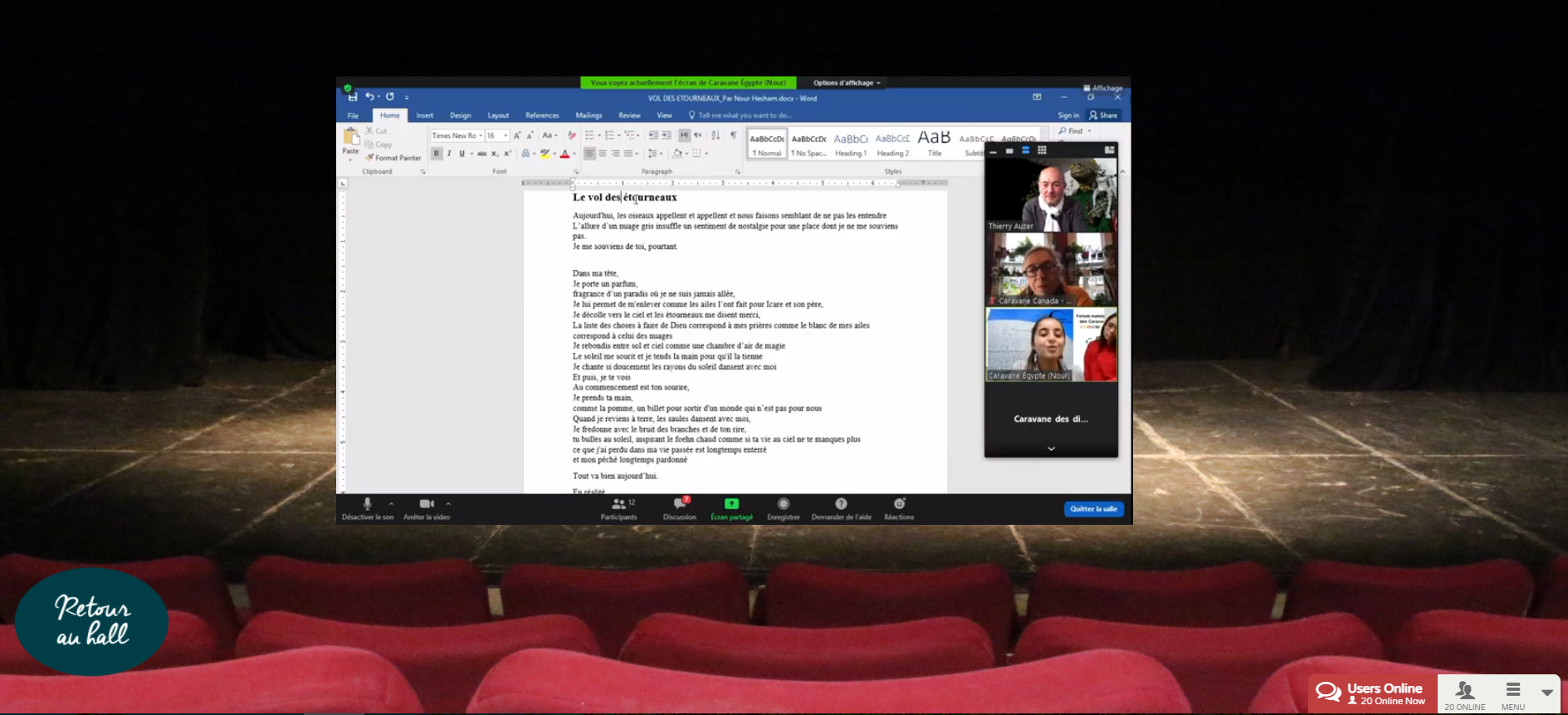Screen dimensions: 1568x715
Task: Switch to the Insert ribbon tab
Action: pos(424,115)
